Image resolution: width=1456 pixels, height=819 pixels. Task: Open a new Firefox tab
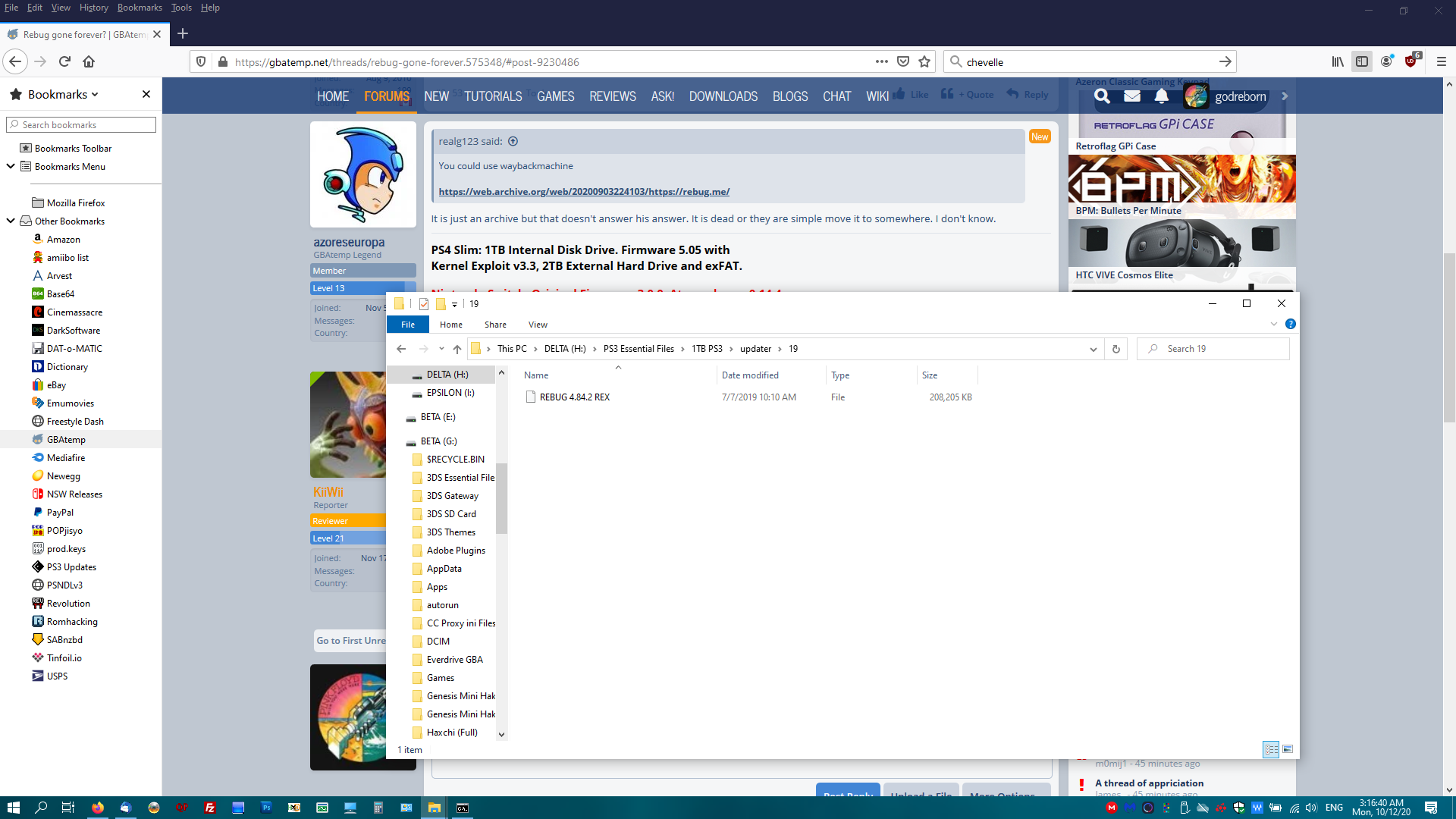(x=183, y=33)
